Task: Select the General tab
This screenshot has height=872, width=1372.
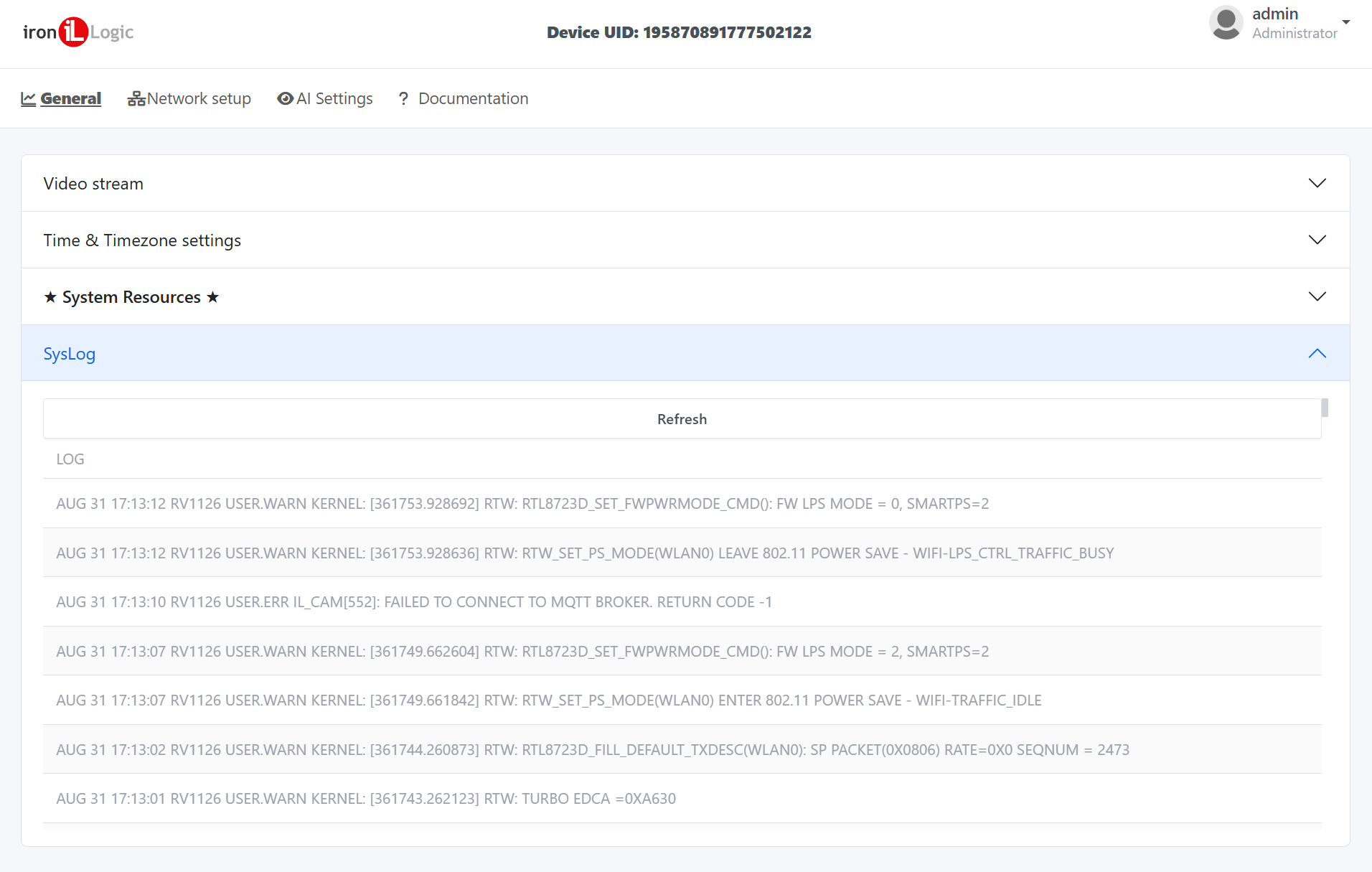Action: [x=70, y=99]
